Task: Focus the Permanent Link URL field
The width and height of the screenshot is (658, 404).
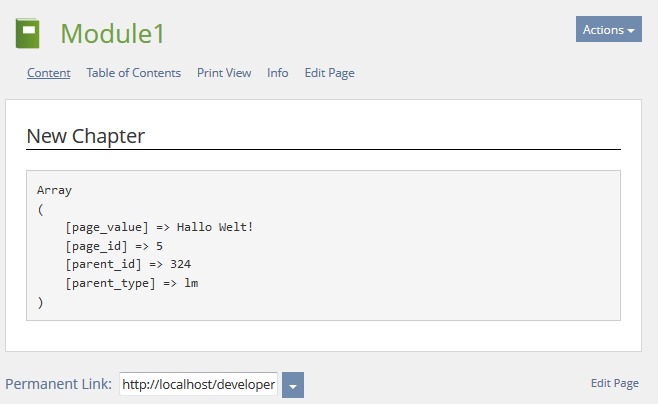Action: (x=198, y=385)
